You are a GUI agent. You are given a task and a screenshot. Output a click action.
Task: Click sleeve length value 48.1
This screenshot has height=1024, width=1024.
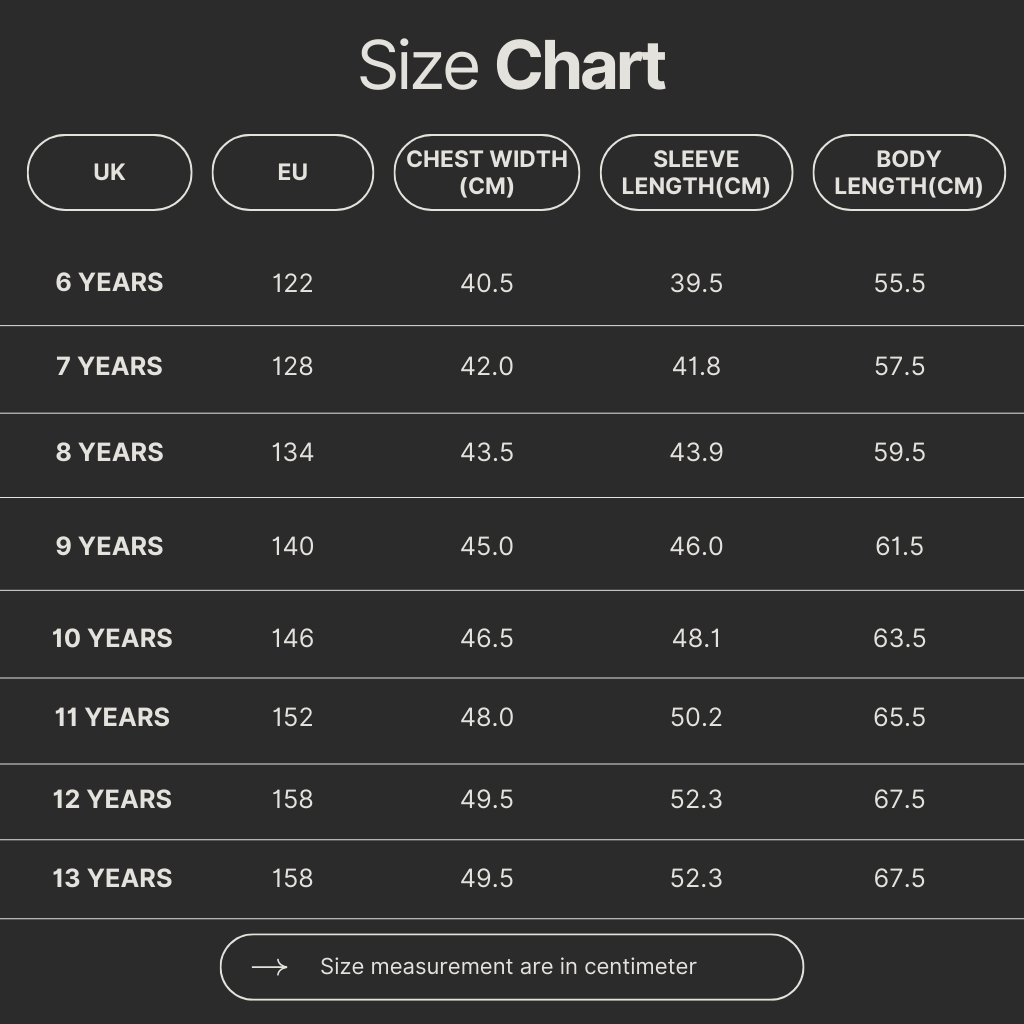pos(696,638)
